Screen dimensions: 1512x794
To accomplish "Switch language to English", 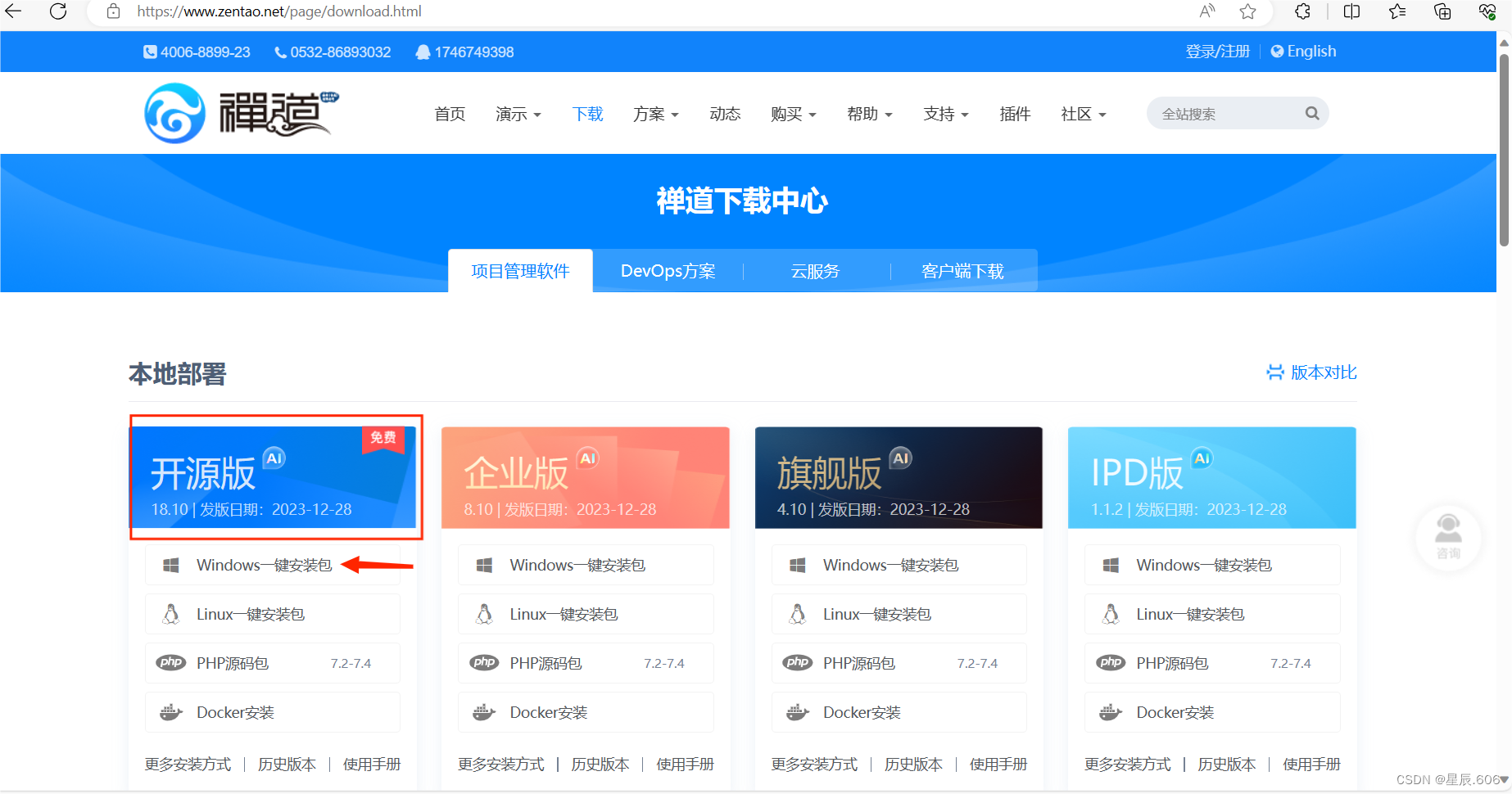I will click(x=1303, y=52).
